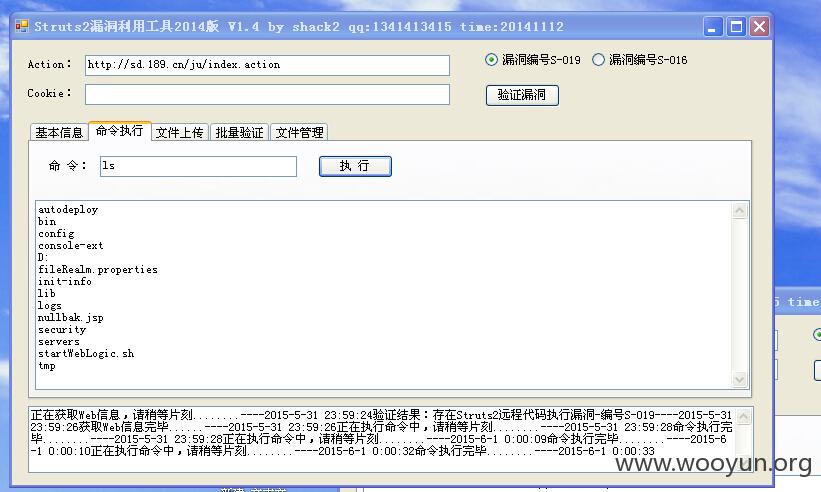Click output panel scrollbar up arrow
Viewport: 821px width, 492px height.
(x=739, y=211)
